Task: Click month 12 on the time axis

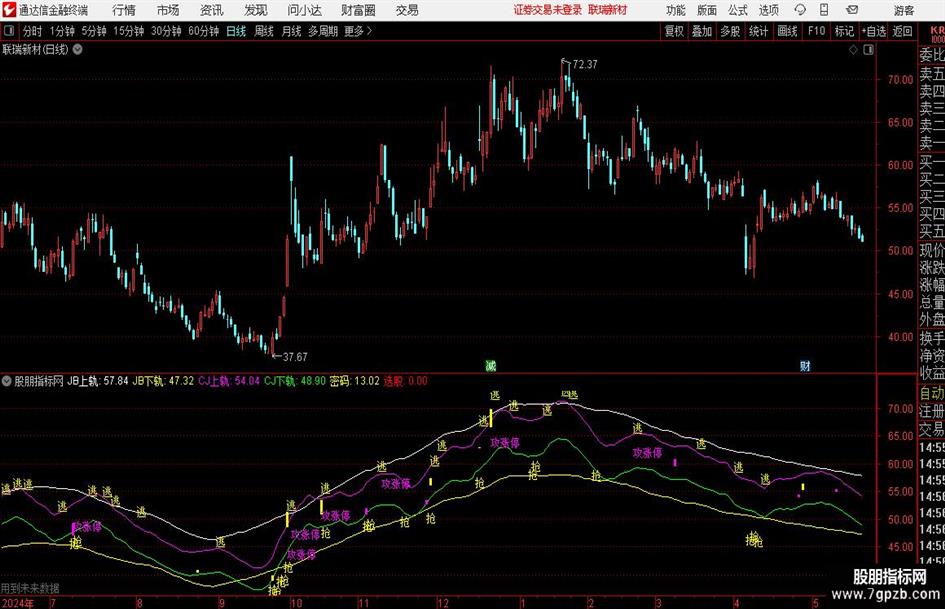Action: point(443,603)
